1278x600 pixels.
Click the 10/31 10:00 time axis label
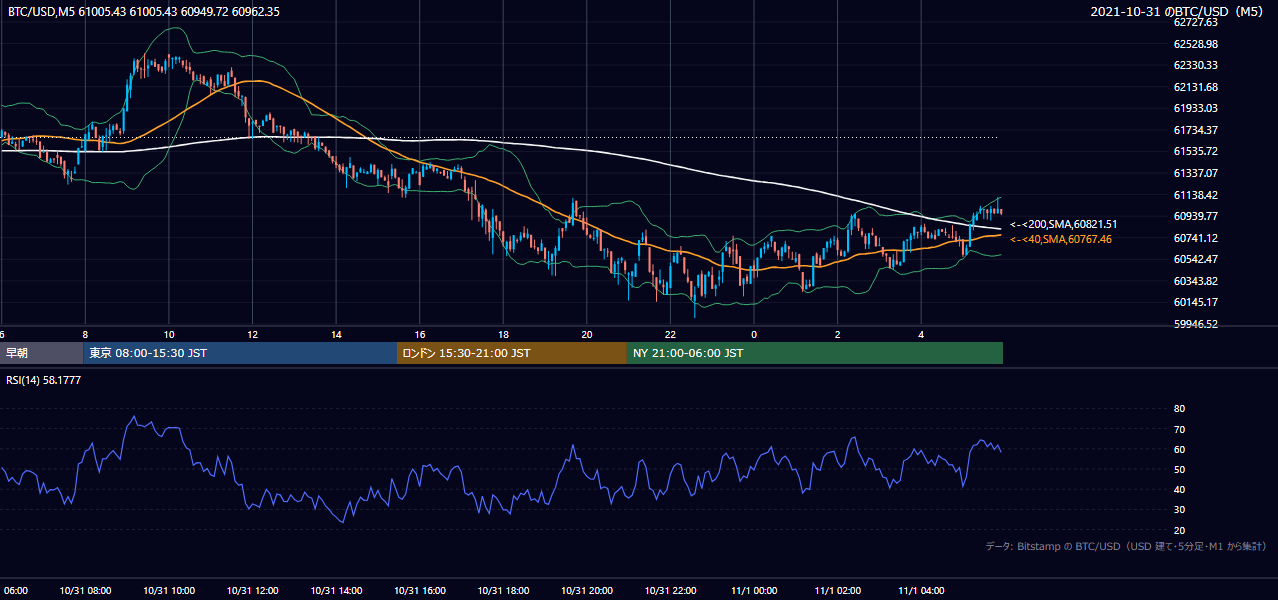coord(169,590)
